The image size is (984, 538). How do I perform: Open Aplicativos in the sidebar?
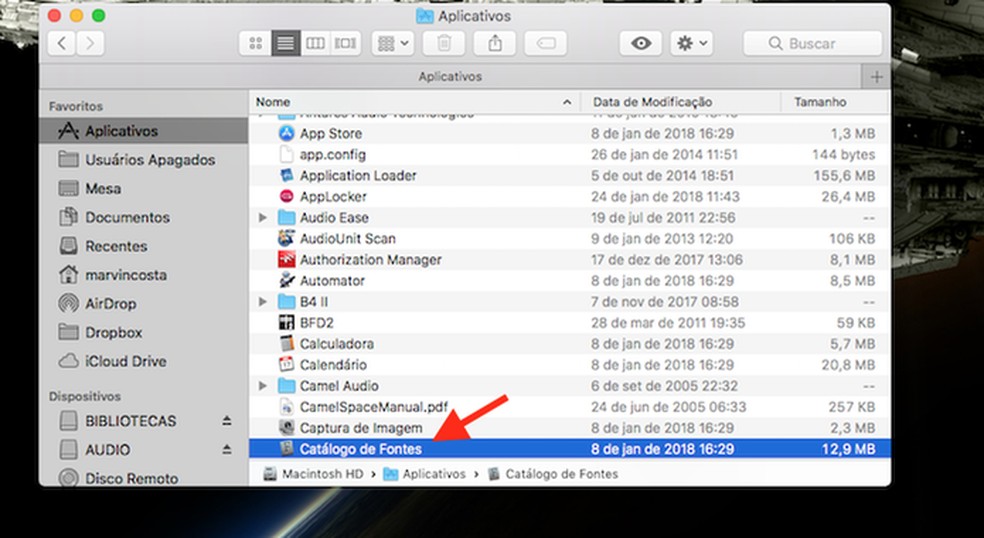(143, 131)
